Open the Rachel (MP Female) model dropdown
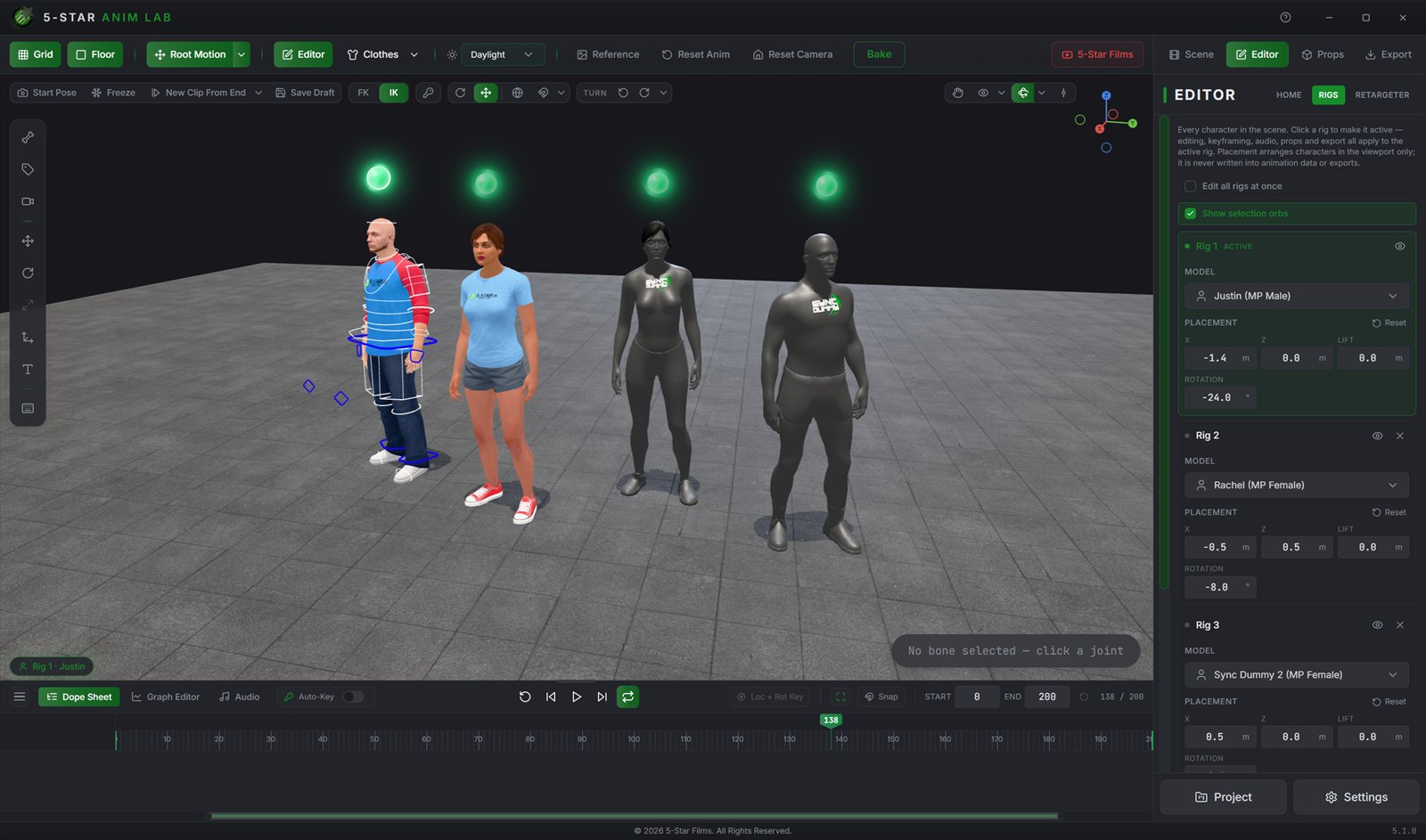 pos(1297,485)
